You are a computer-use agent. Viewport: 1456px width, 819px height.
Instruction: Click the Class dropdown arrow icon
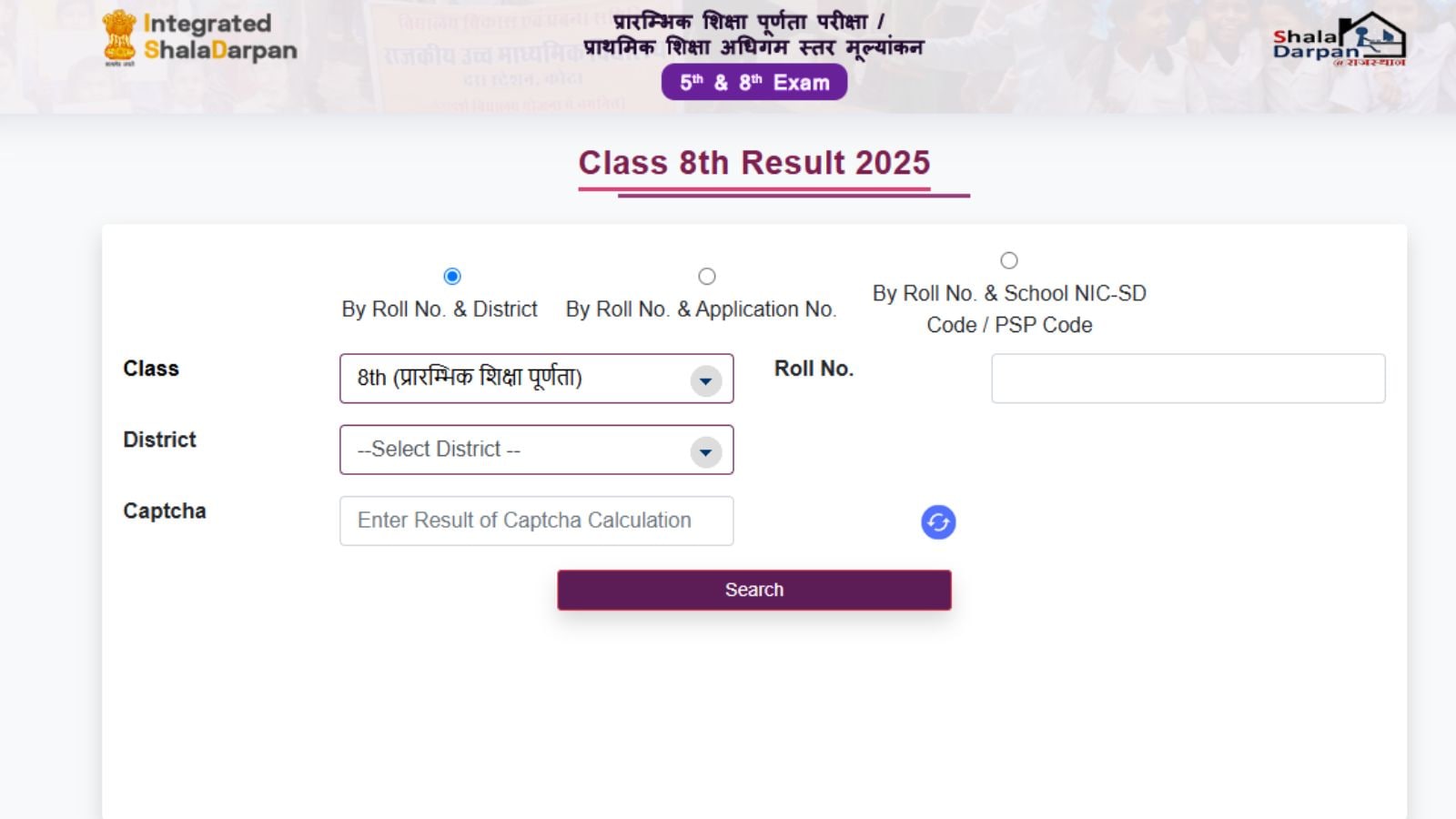click(x=705, y=380)
